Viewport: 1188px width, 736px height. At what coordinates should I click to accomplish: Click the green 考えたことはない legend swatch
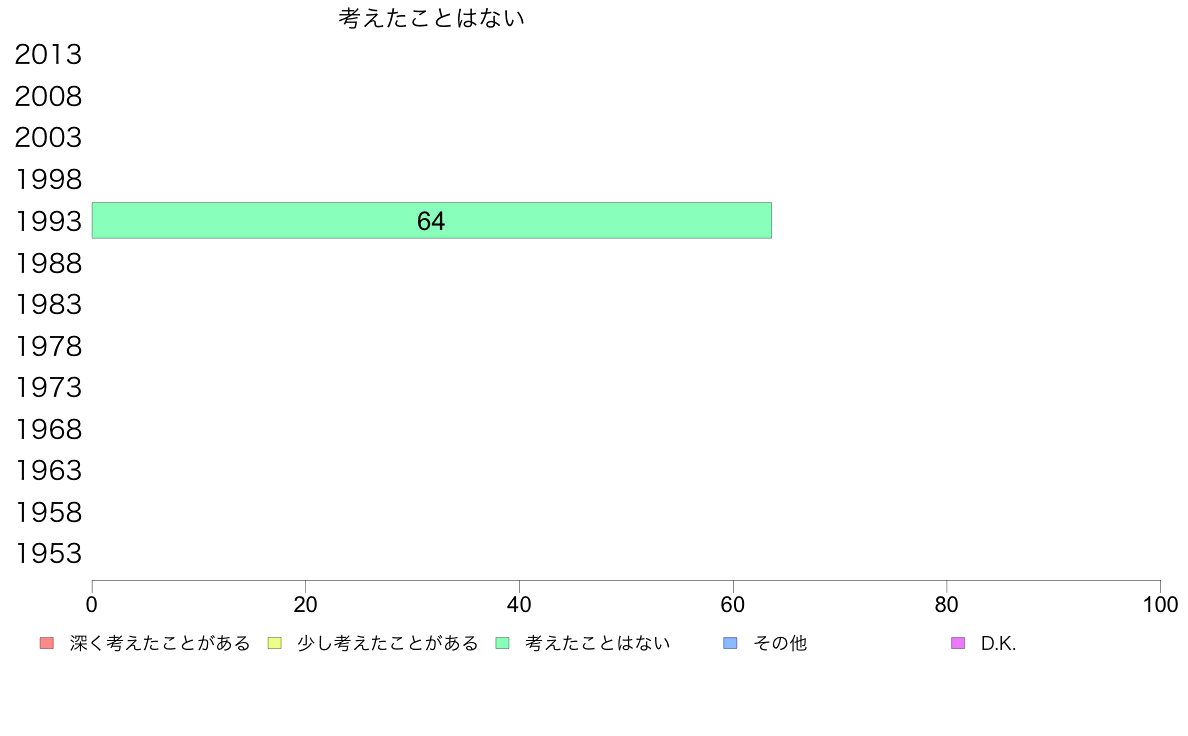point(502,643)
